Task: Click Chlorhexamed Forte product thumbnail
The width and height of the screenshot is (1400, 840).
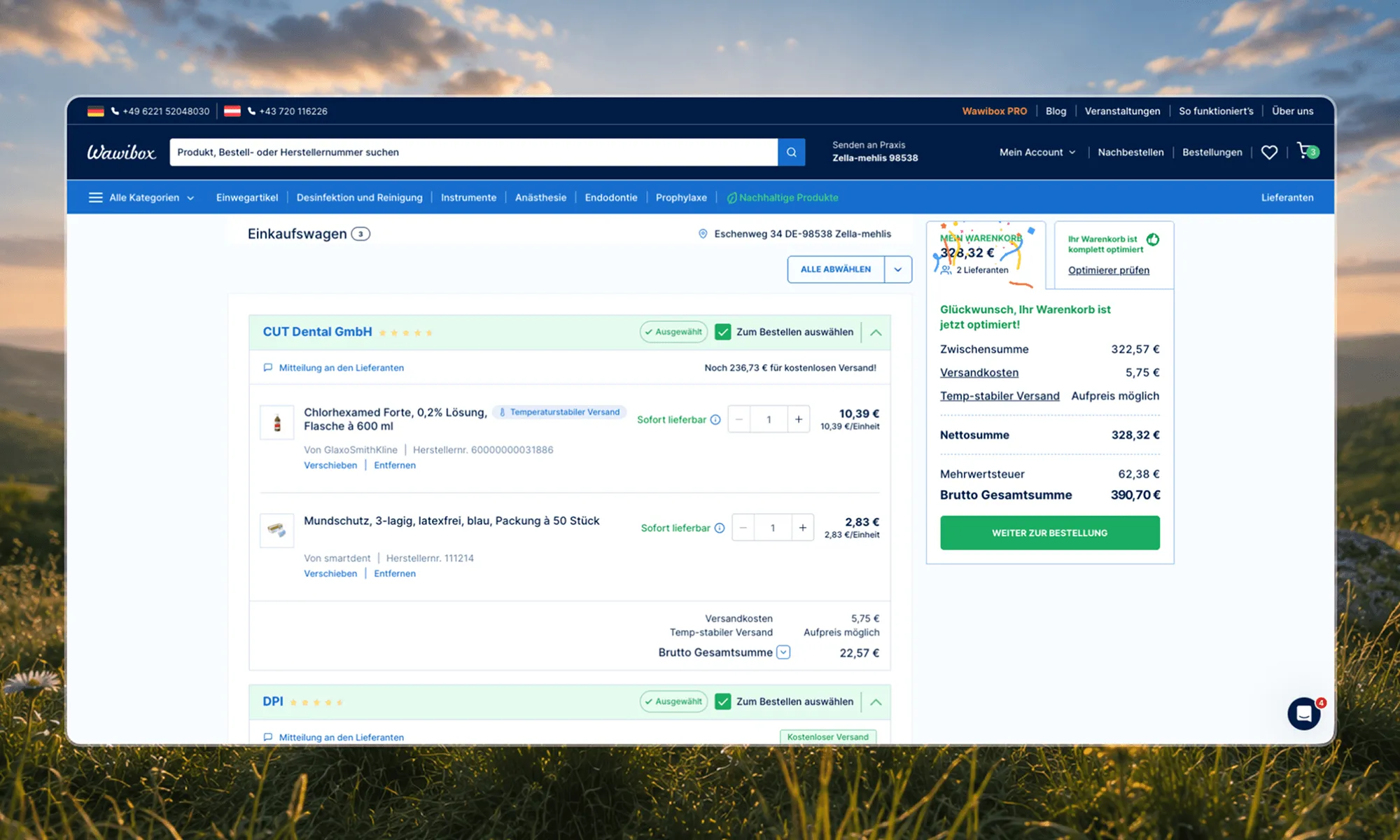Action: (277, 423)
